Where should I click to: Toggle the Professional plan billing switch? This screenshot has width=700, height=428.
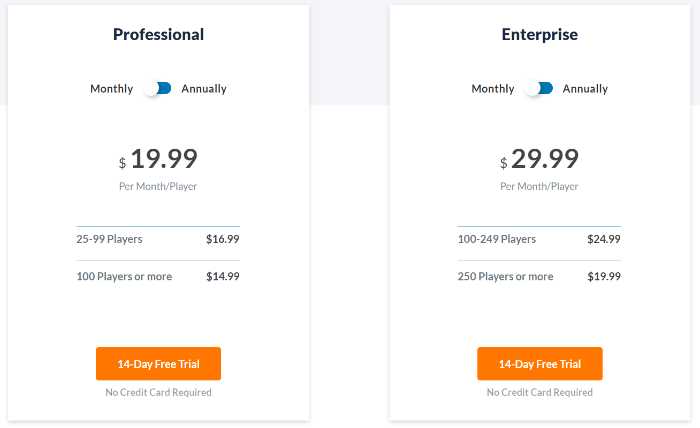[x=158, y=89]
